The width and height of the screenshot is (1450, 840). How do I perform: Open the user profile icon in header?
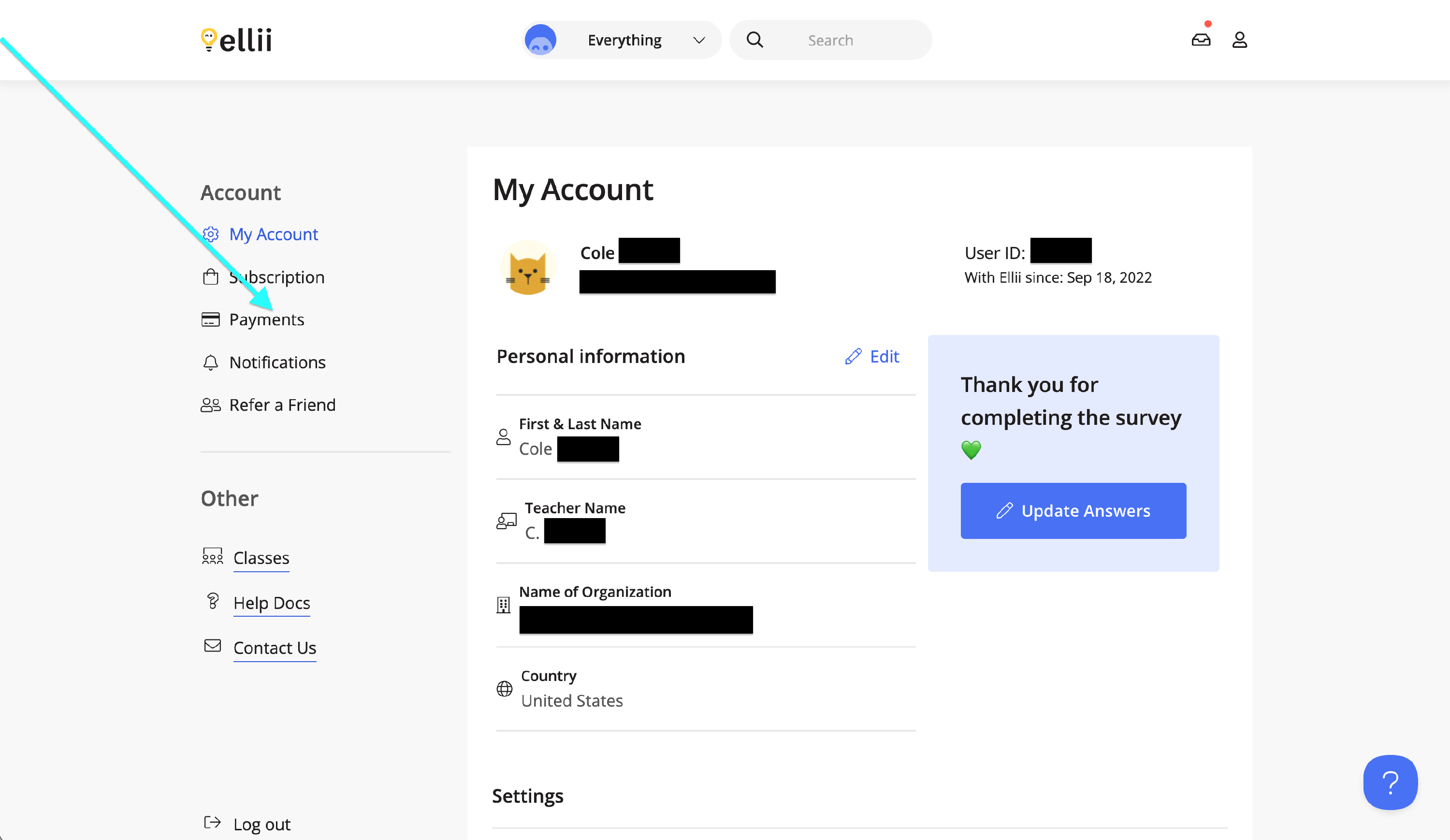1239,40
